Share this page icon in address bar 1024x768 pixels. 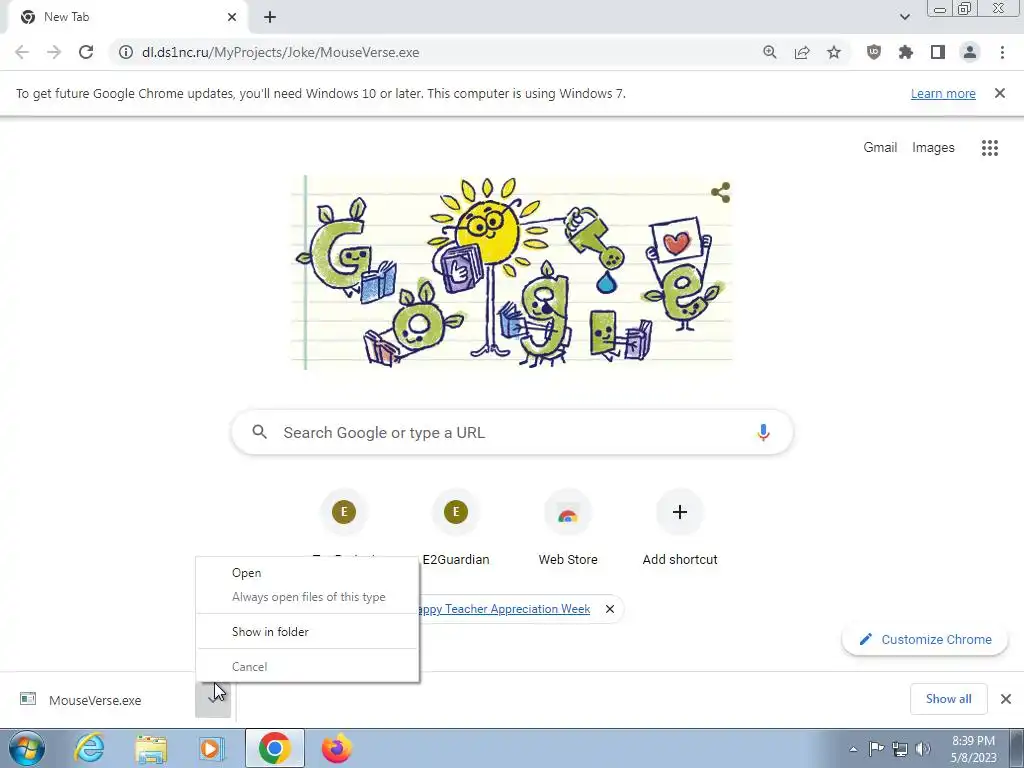[x=802, y=52]
